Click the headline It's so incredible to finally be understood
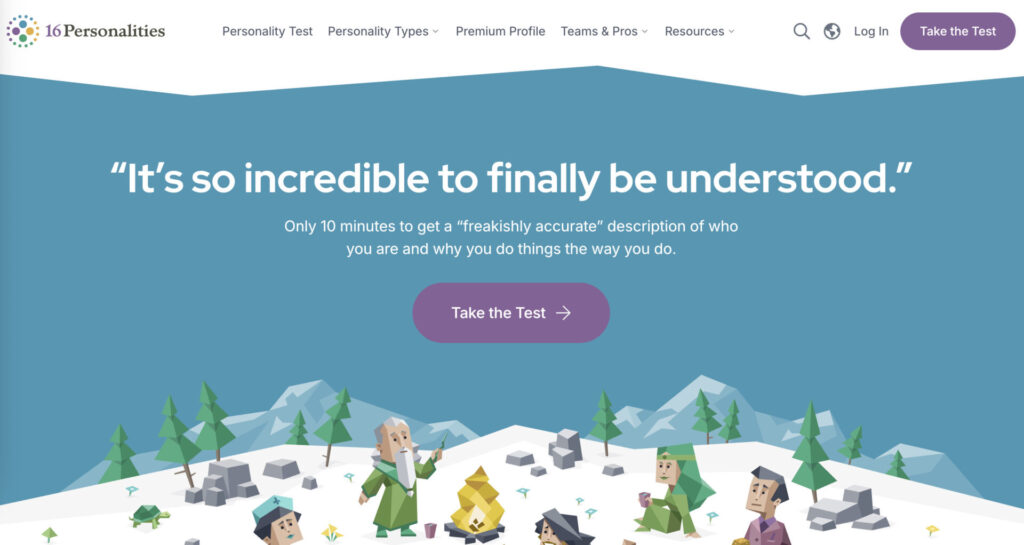The image size is (1024, 545). point(511,178)
